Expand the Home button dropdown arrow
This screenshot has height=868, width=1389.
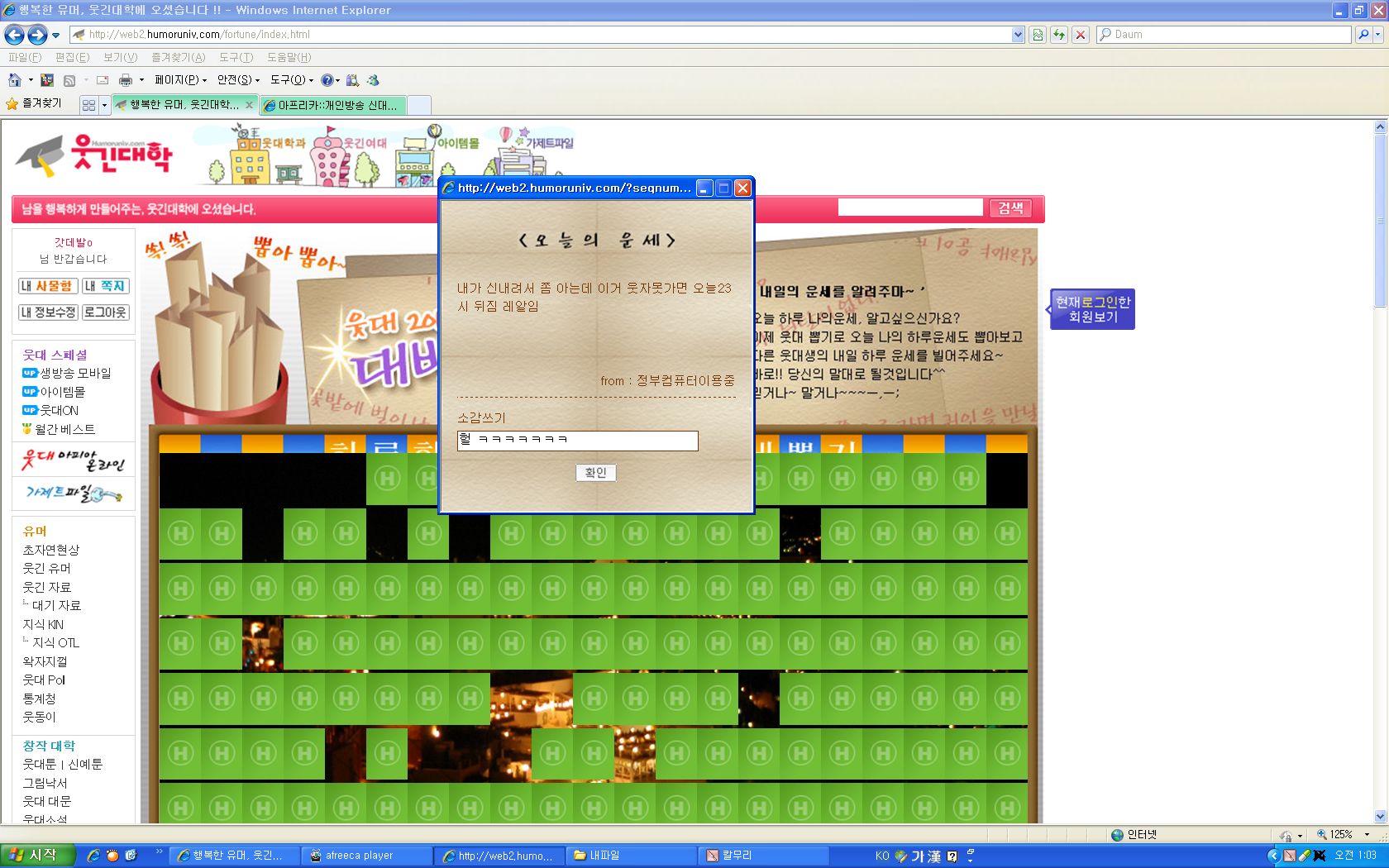point(31,80)
